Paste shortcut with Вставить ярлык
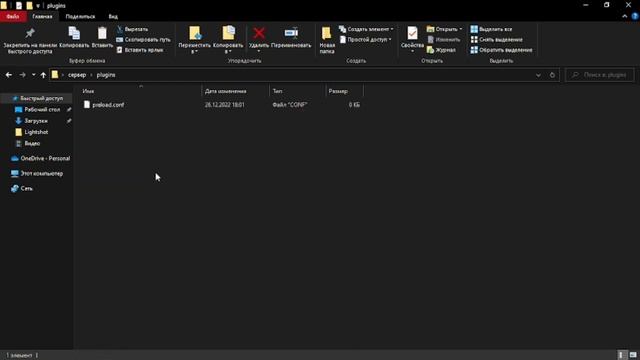640x360 pixels. (140, 50)
